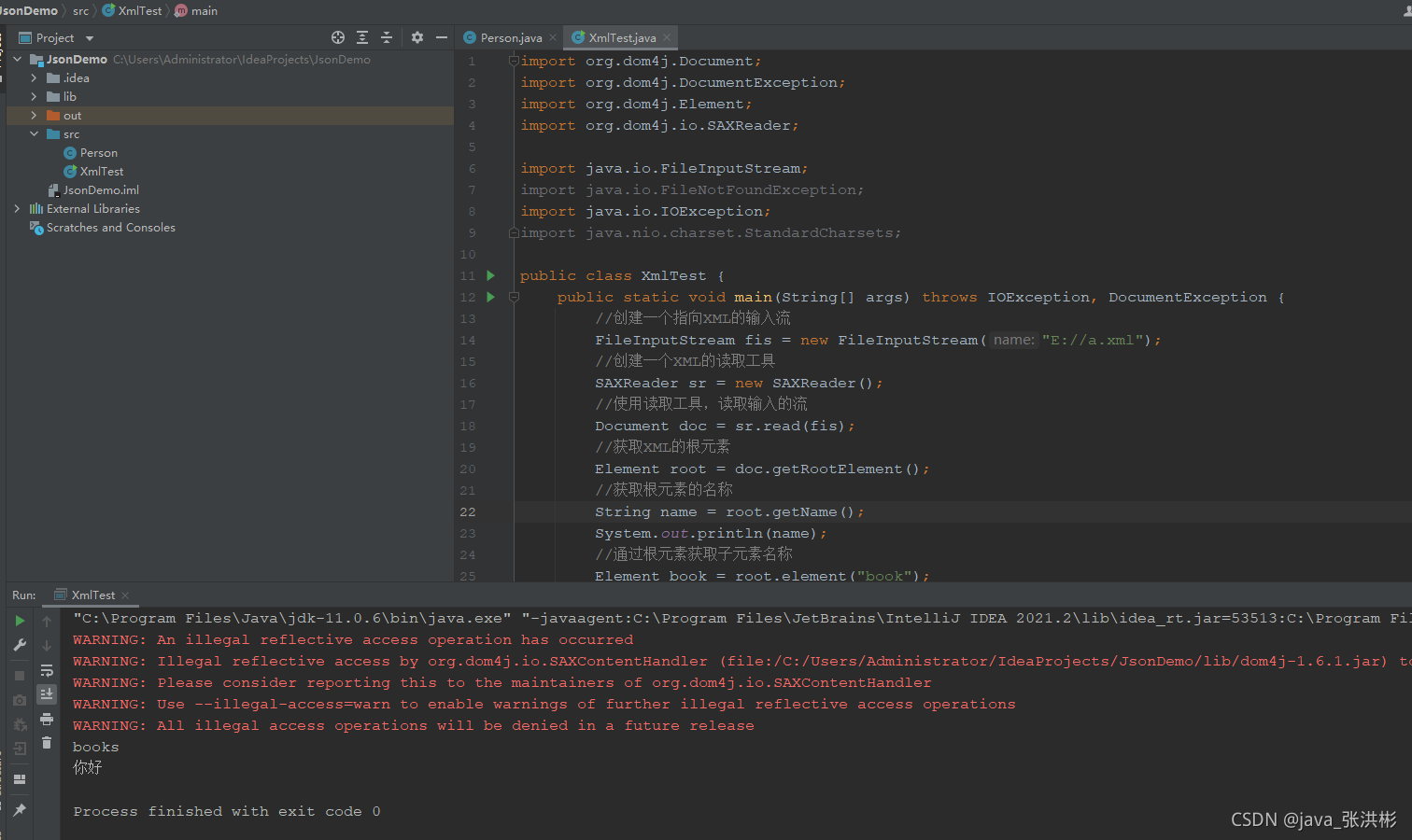Expand the out folder
This screenshot has height=840, width=1412.
click(x=34, y=116)
